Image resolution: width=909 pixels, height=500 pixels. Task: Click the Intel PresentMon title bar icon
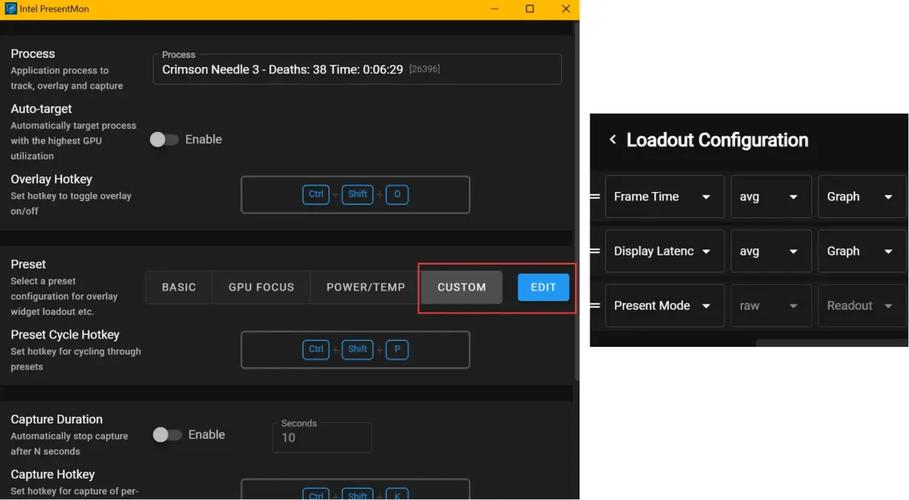point(11,9)
